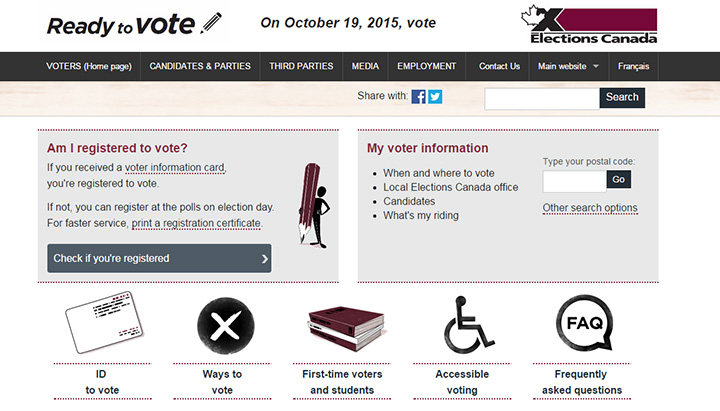Viewport: 720px width, 411px height.
Task: Open the FAQ speech bubble icon
Action: tap(584, 323)
